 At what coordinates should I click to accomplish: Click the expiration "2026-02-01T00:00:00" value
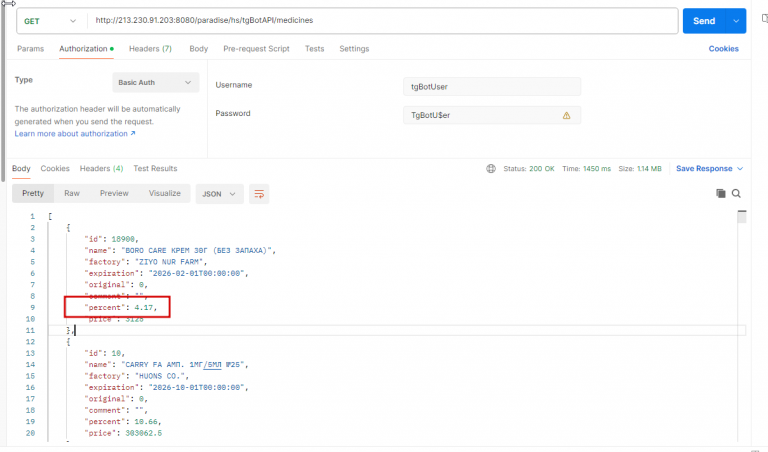tap(198, 273)
